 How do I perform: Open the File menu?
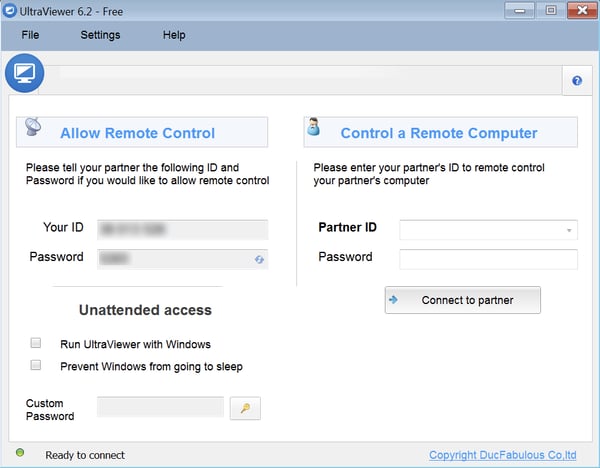tap(30, 35)
